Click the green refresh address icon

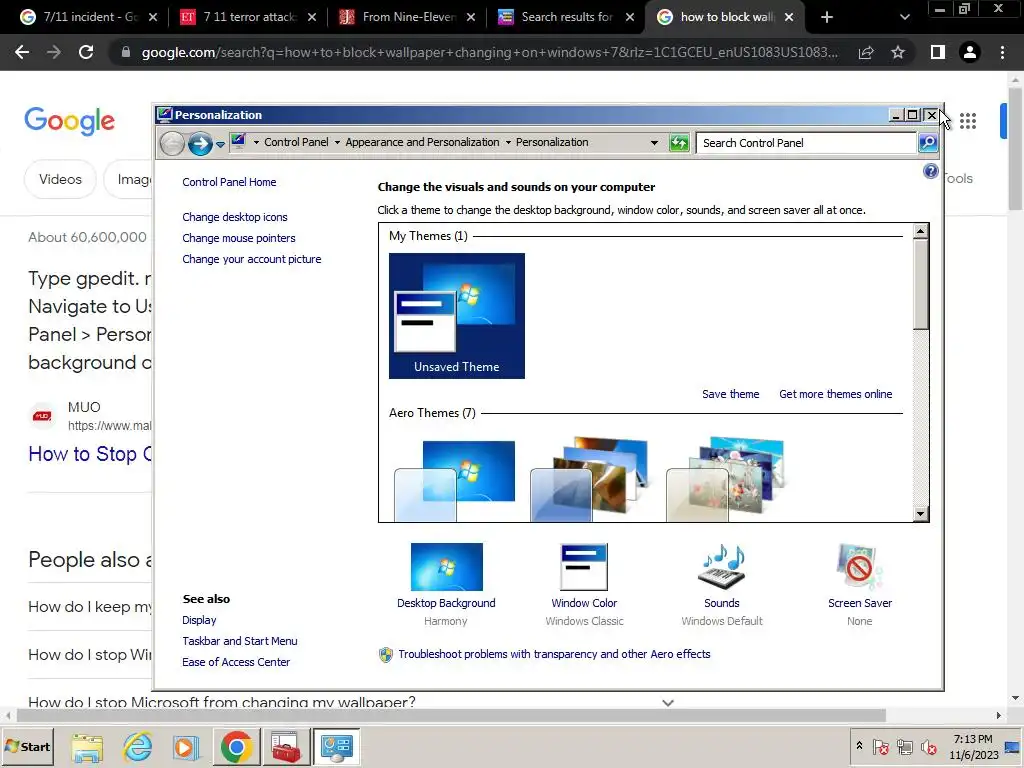pos(679,142)
